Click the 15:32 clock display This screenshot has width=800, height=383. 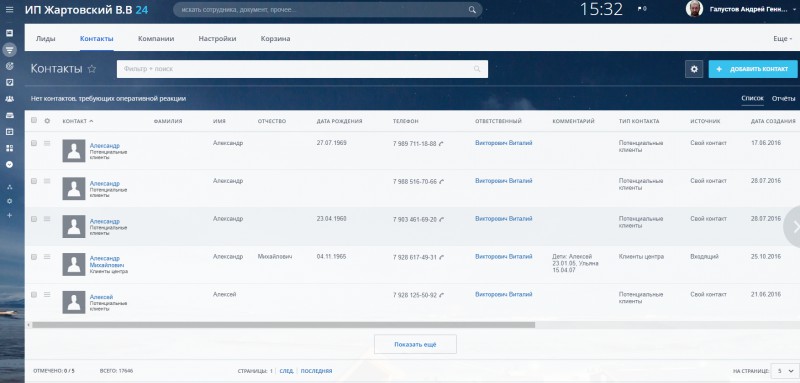[x=602, y=9]
